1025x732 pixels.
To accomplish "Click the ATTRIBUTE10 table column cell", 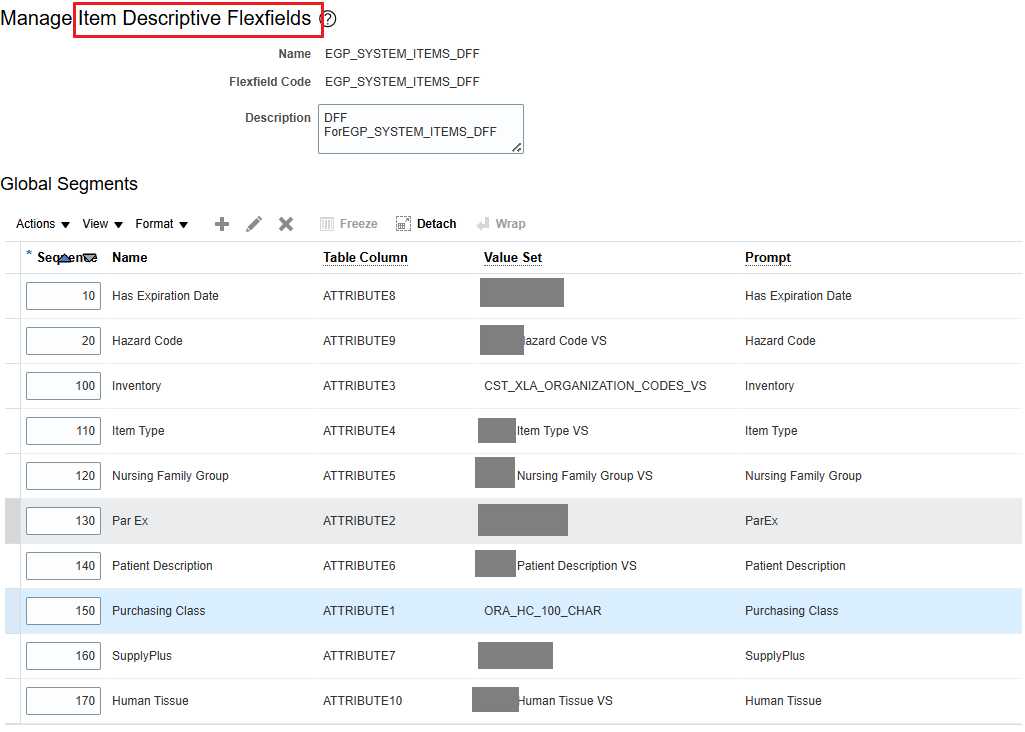I will click(x=362, y=701).
